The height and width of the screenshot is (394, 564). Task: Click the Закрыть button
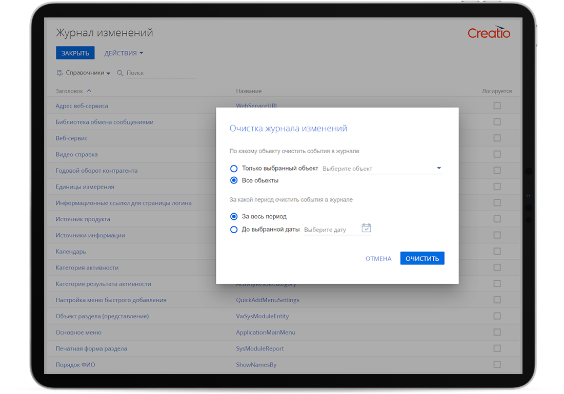click(75, 53)
